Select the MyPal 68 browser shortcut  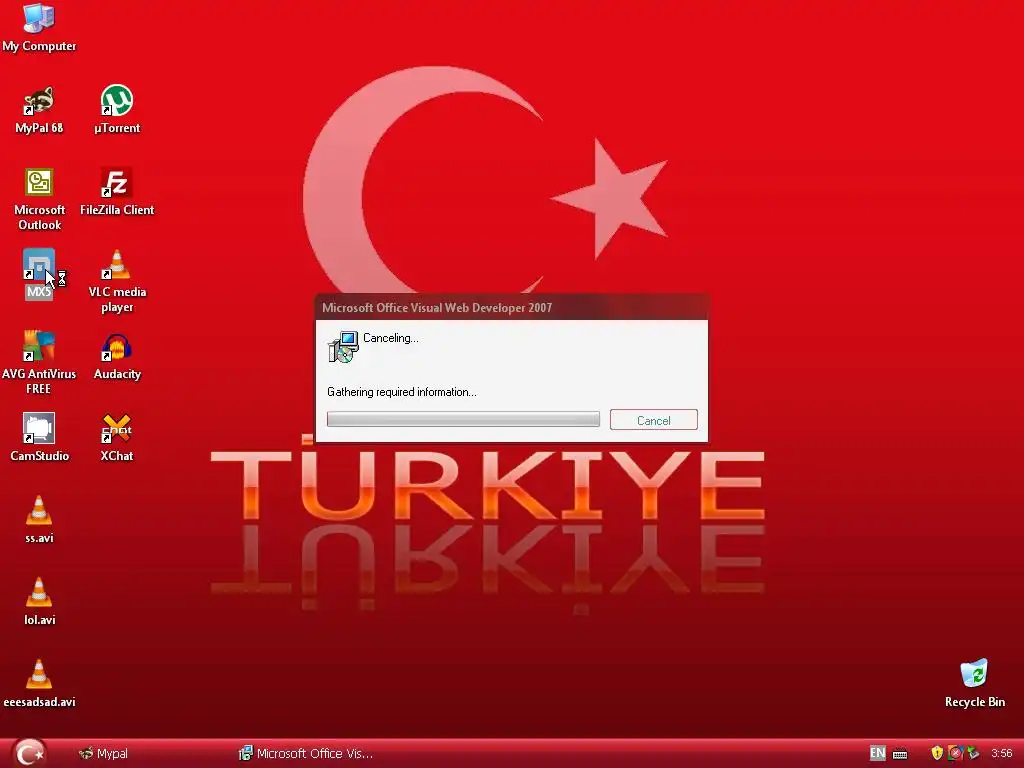[x=39, y=109]
